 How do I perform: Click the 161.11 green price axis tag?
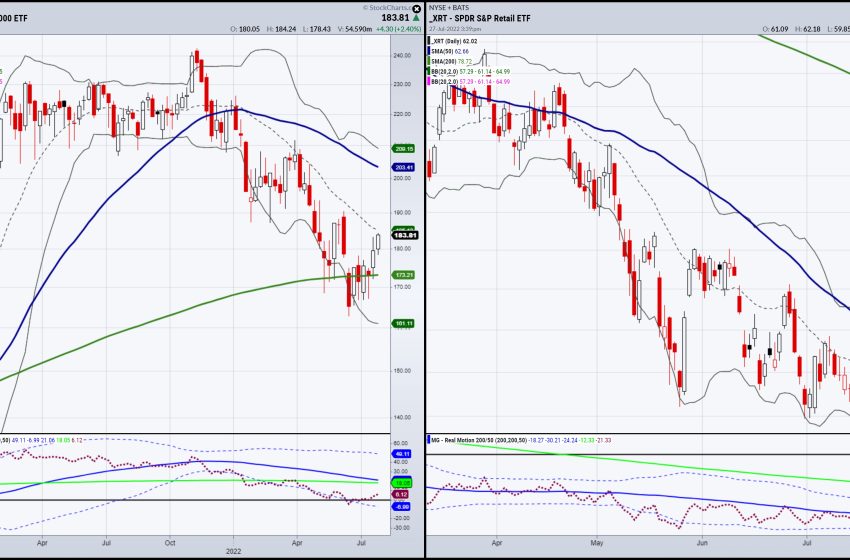pyautogui.click(x=403, y=324)
